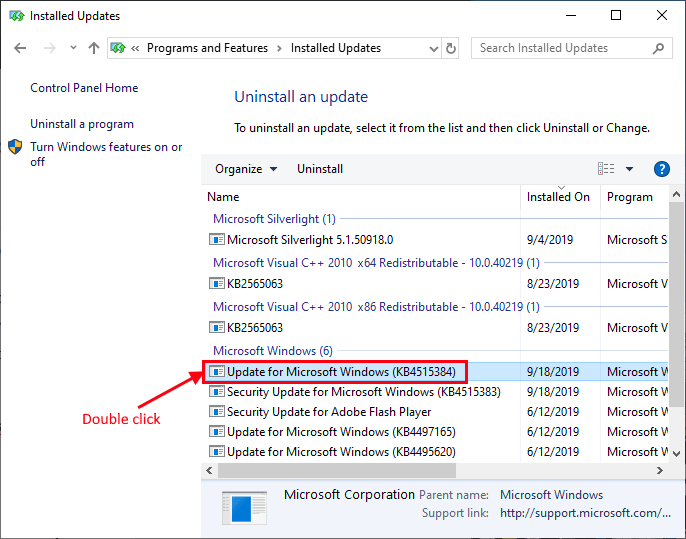Image resolution: width=686 pixels, height=539 pixels.
Task: Open the Organize menu
Action: coord(246,169)
